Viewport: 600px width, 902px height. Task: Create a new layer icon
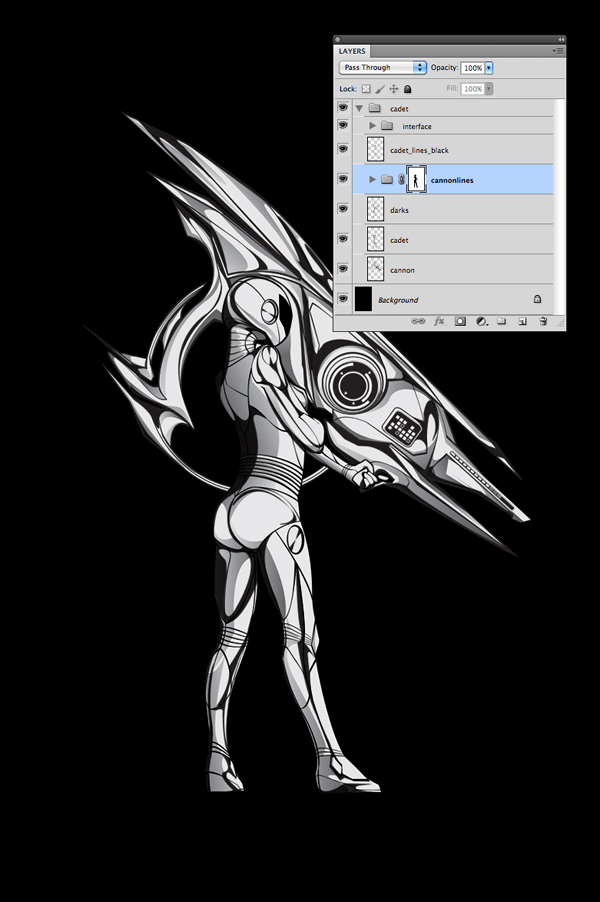522,321
